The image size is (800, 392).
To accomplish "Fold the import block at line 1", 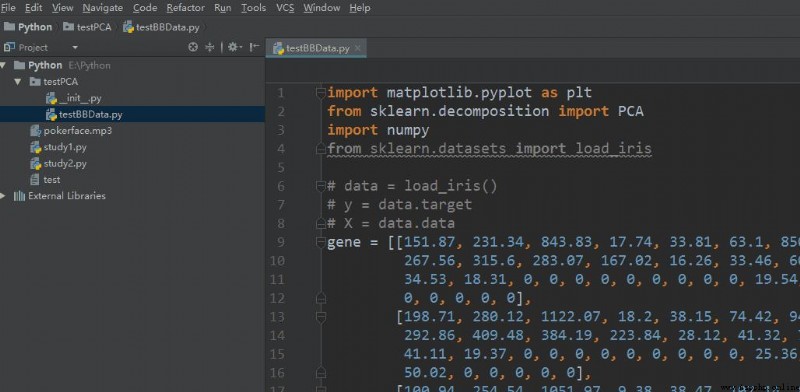I will [320, 93].
